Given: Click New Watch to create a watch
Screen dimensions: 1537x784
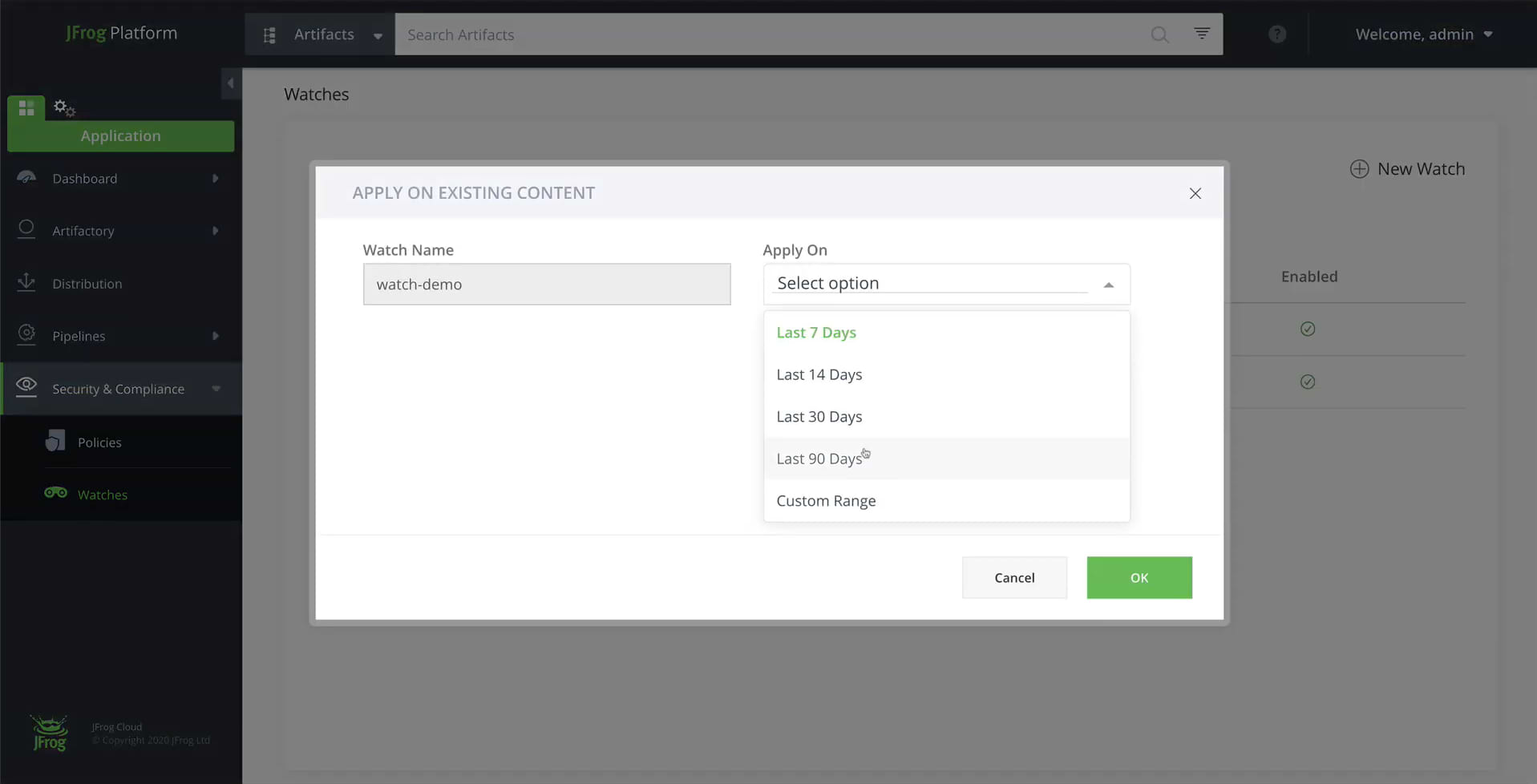Looking at the screenshot, I should (x=1407, y=168).
